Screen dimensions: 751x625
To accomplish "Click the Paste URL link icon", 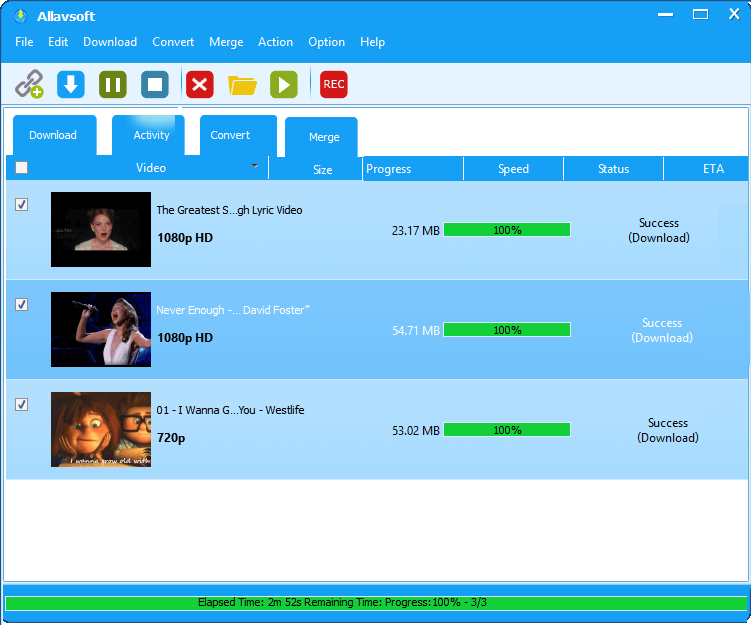I will coord(29,84).
